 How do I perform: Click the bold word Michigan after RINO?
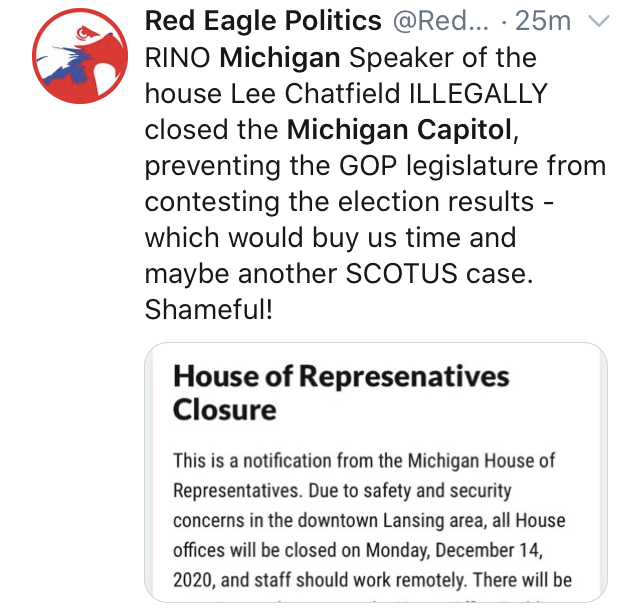(x=277, y=57)
